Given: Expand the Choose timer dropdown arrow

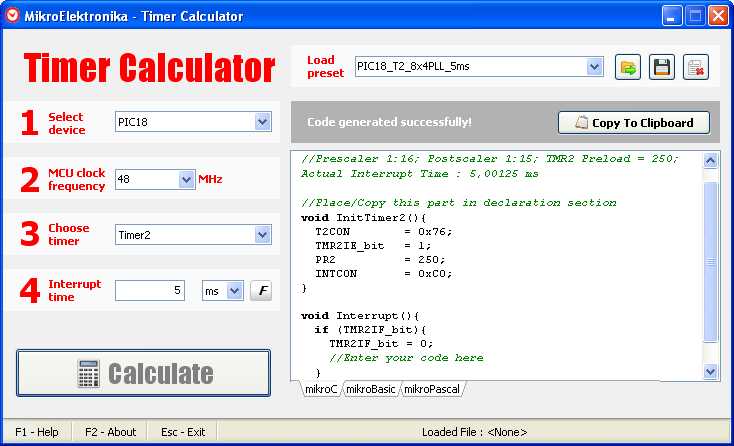Looking at the screenshot, I should (x=263, y=234).
